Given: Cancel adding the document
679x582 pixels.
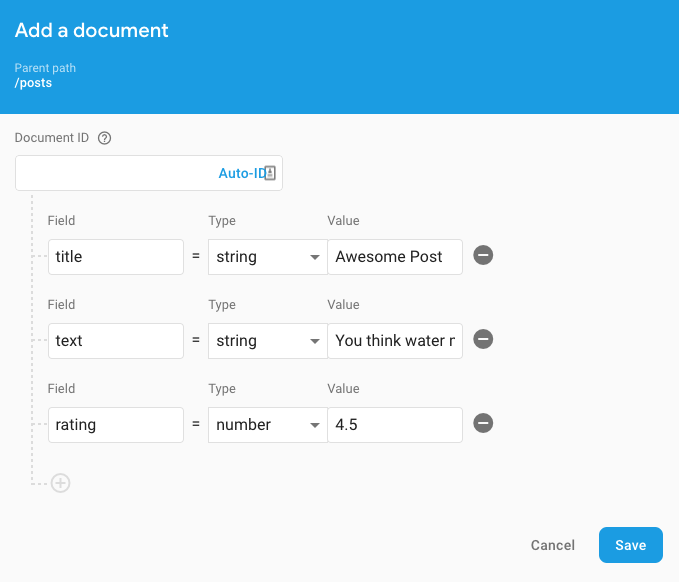Looking at the screenshot, I should 553,545.
